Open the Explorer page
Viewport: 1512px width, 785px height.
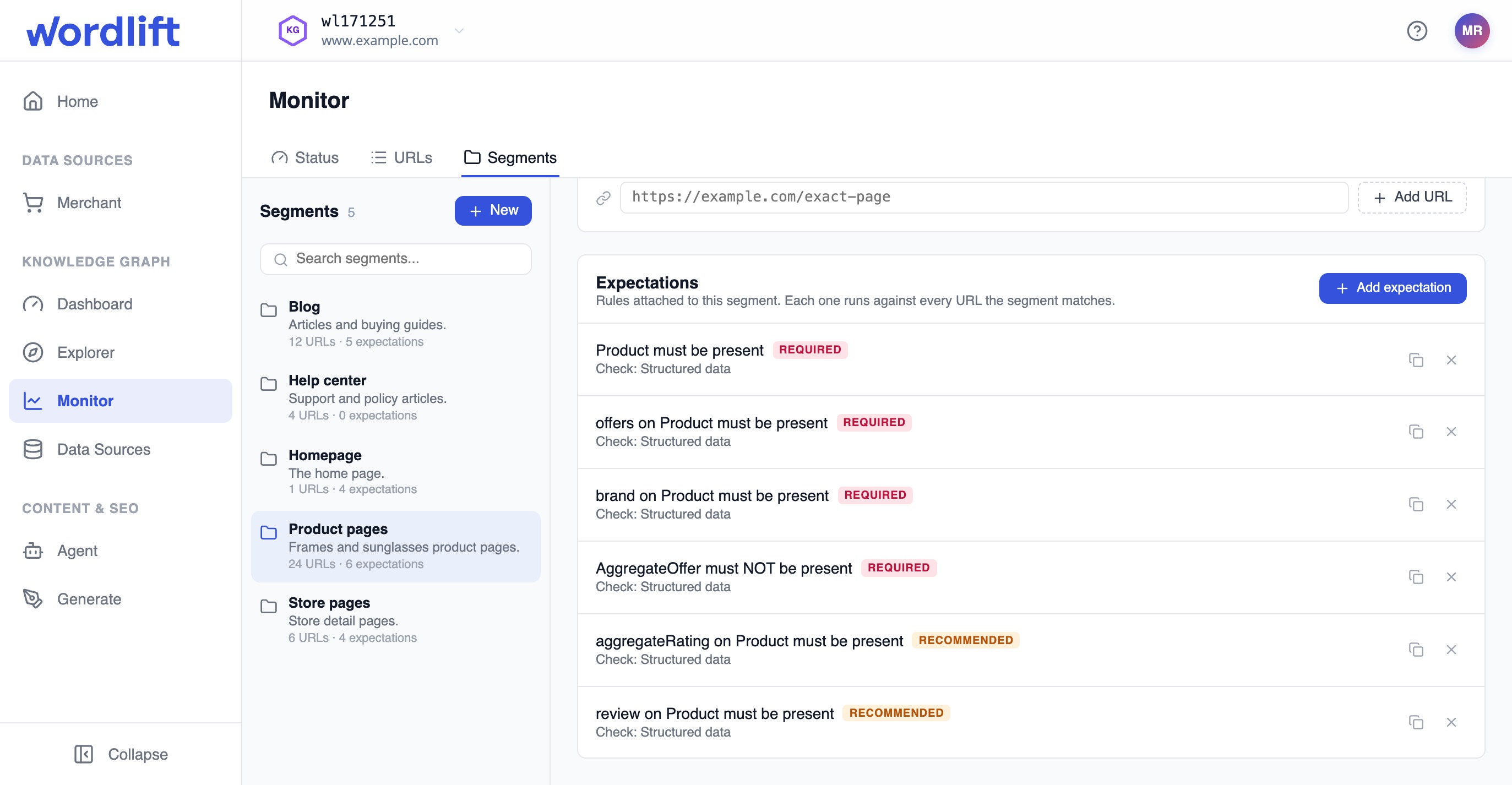(121, 353)
